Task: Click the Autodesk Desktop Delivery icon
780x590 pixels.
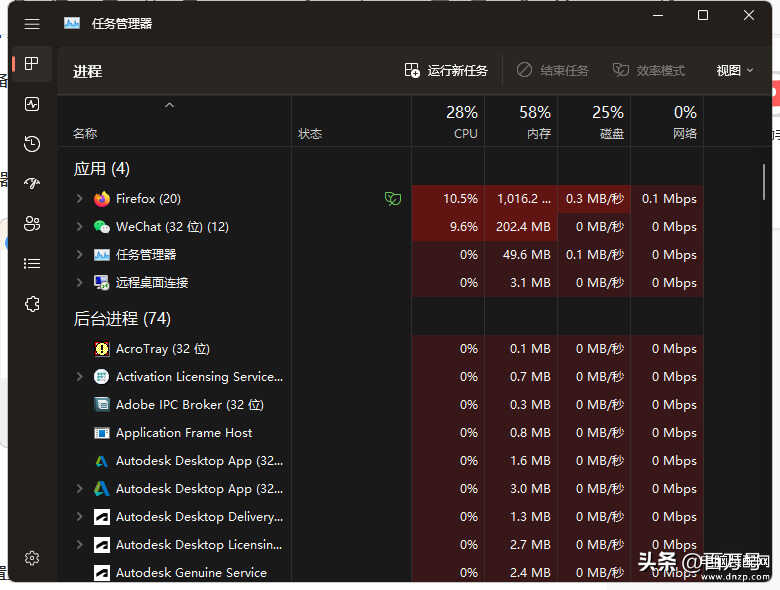Action: [102, 517]
